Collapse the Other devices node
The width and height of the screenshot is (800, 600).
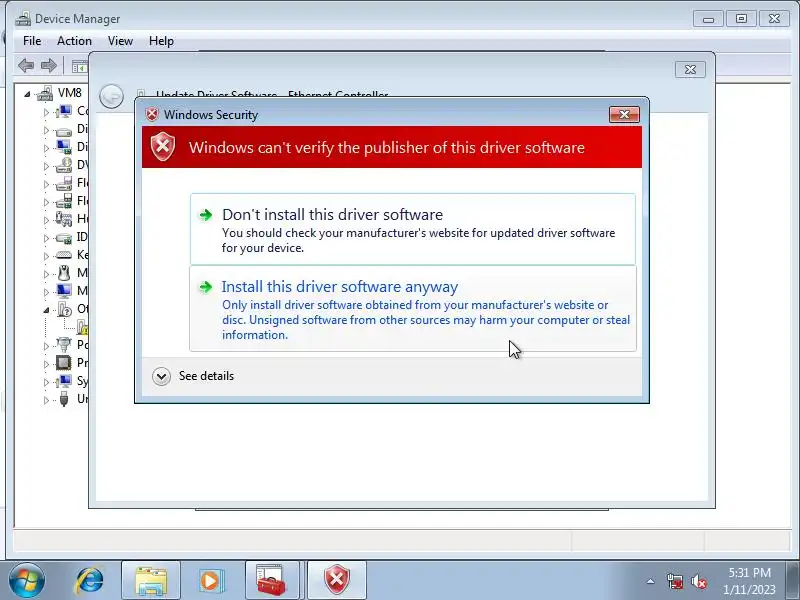[46, 310]
